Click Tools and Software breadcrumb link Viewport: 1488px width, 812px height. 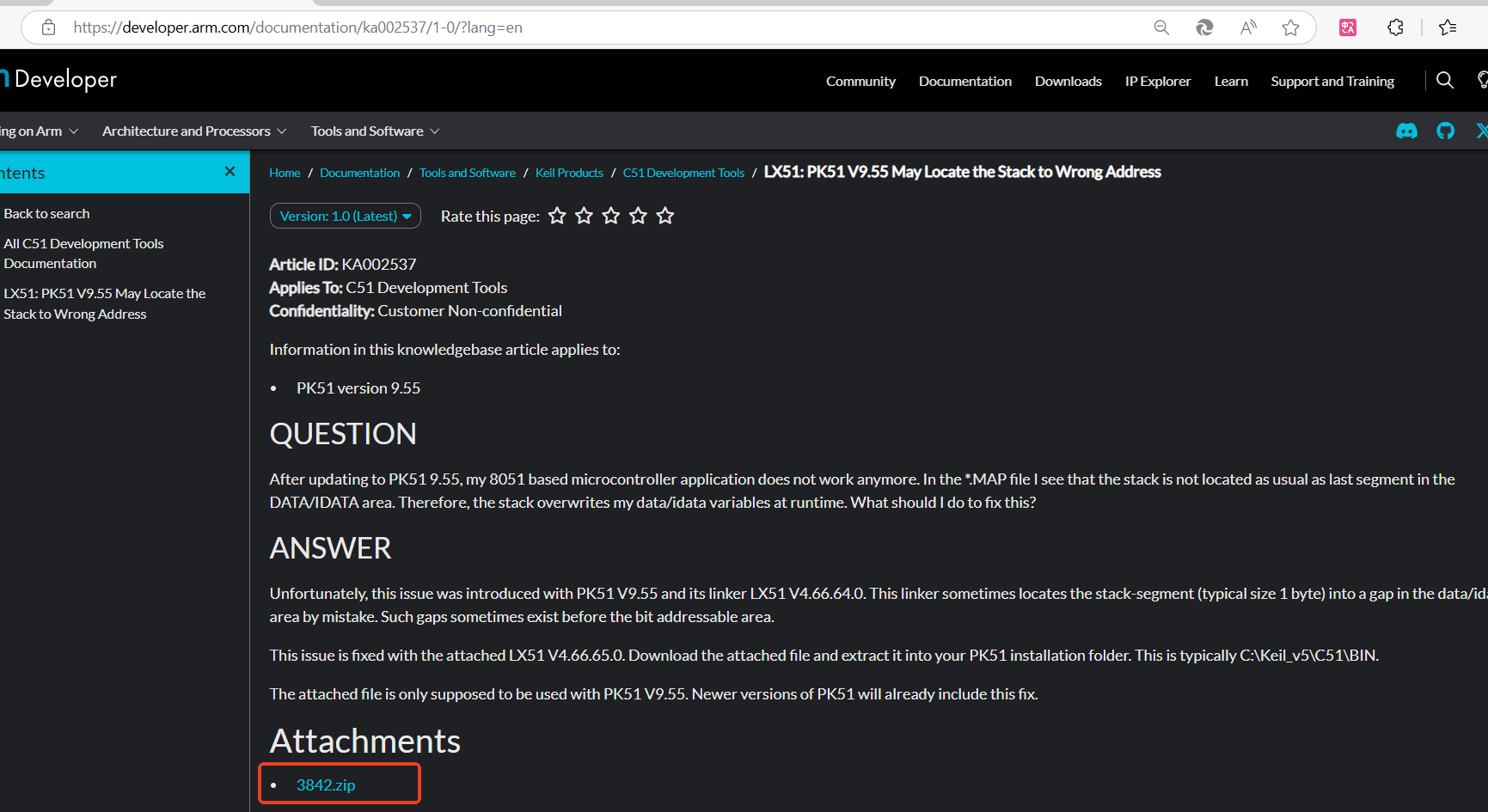pyautogui.click(x=468, y=173)
